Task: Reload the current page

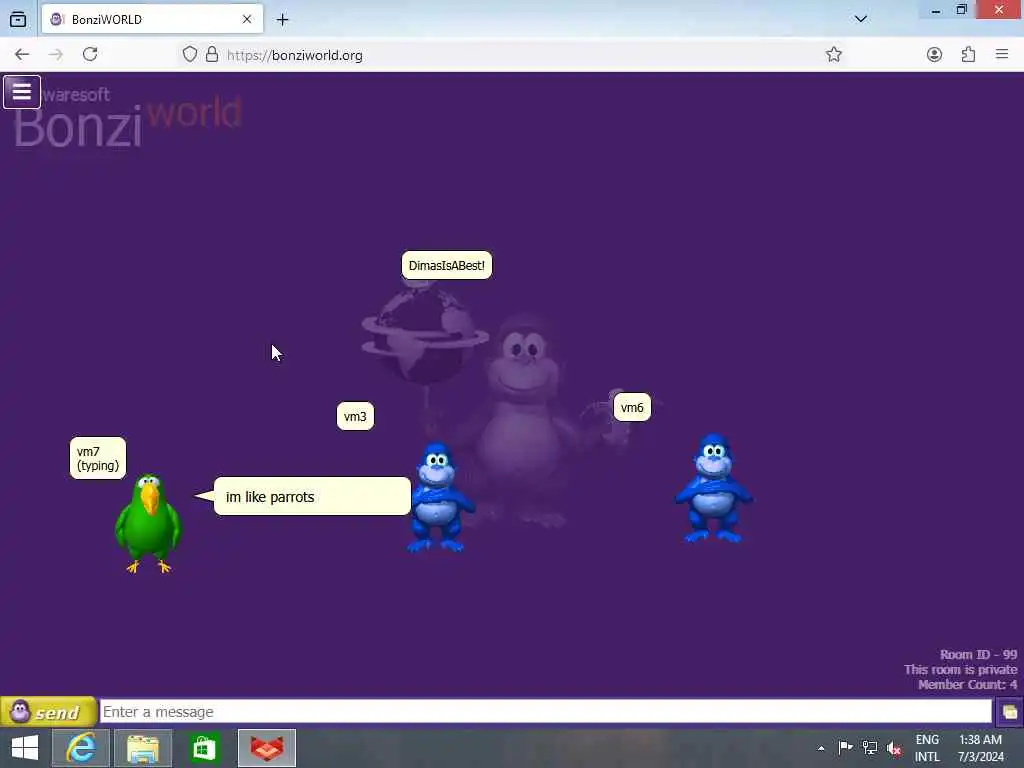Action: [90, 55]
